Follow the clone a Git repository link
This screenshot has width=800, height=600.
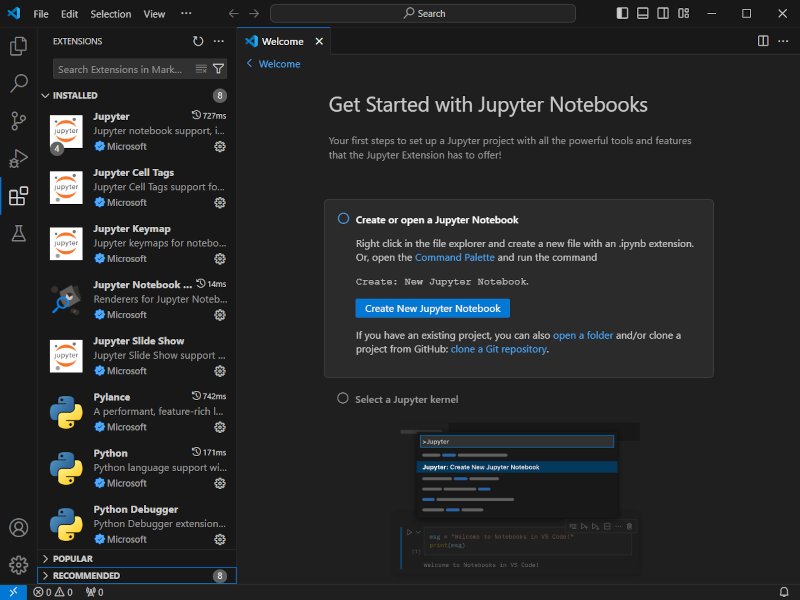click(x=498, y=349)
